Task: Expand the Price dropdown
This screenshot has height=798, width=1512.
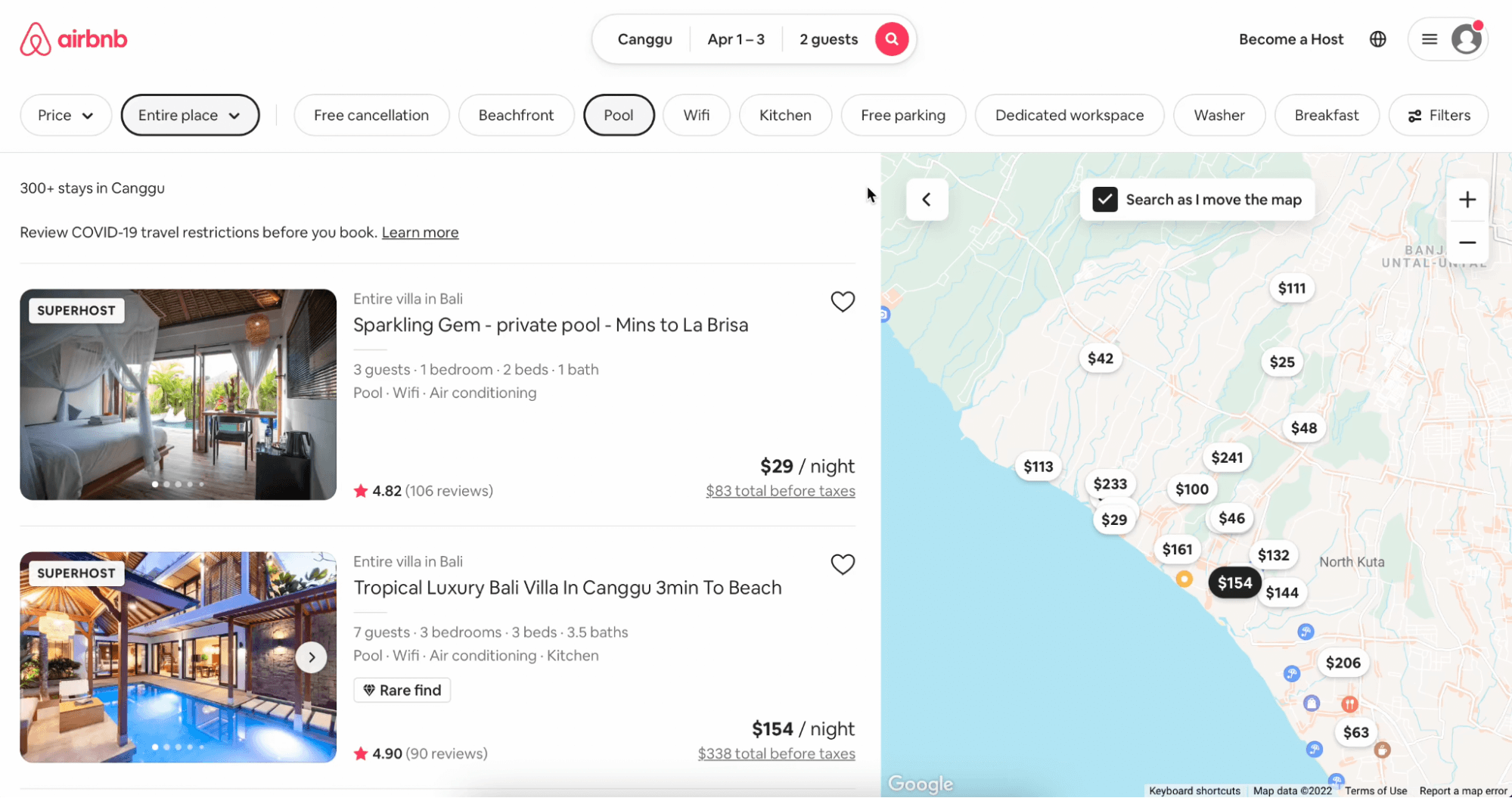Action: pyautogui.click(x=65, y=115)
